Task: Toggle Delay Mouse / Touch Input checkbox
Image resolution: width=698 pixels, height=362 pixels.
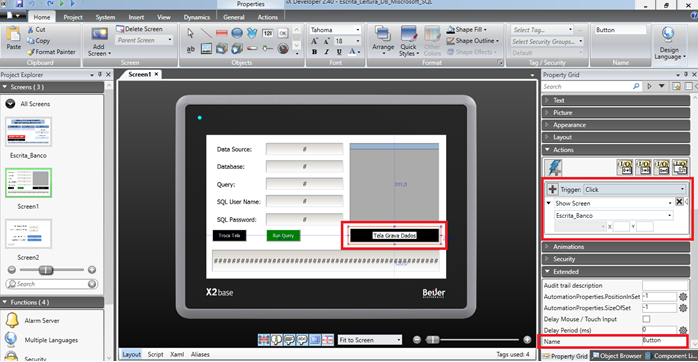Action: point(646,319)
